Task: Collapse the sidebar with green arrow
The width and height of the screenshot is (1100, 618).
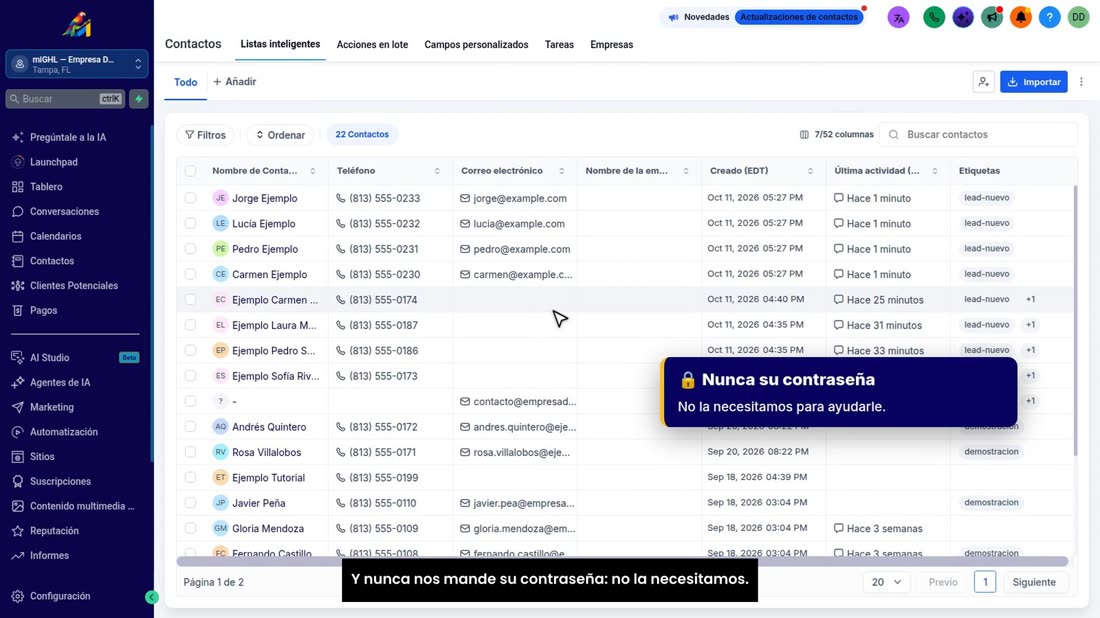Action: coord(152,597)
